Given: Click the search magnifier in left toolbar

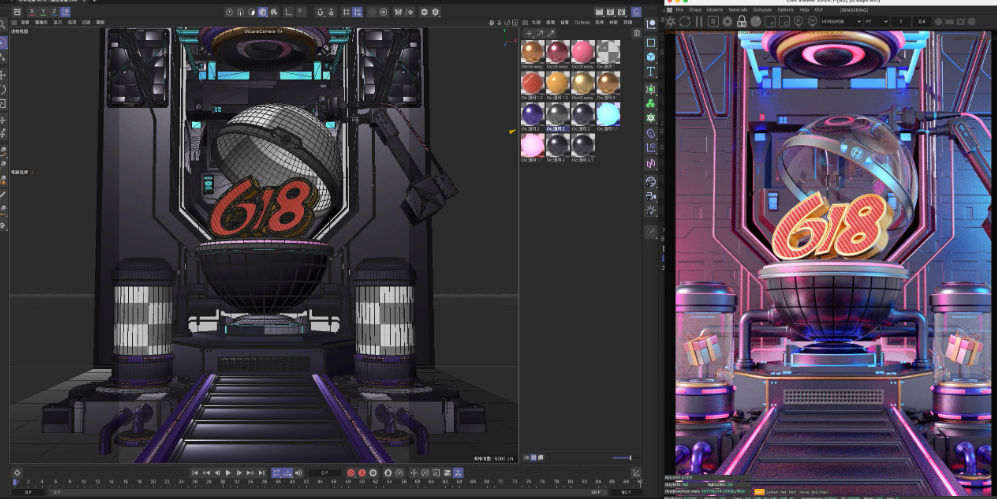Looking at the screenshot, I should point(4,23).
